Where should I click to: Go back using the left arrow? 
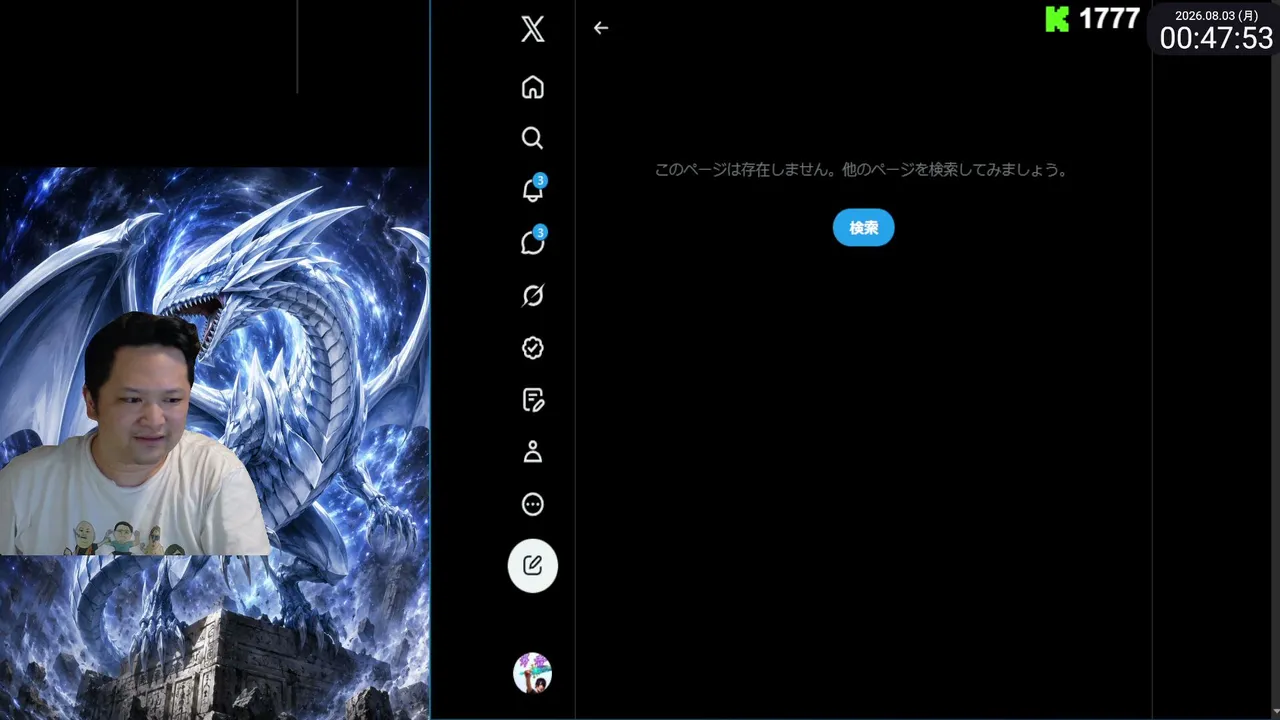(601, 28)
